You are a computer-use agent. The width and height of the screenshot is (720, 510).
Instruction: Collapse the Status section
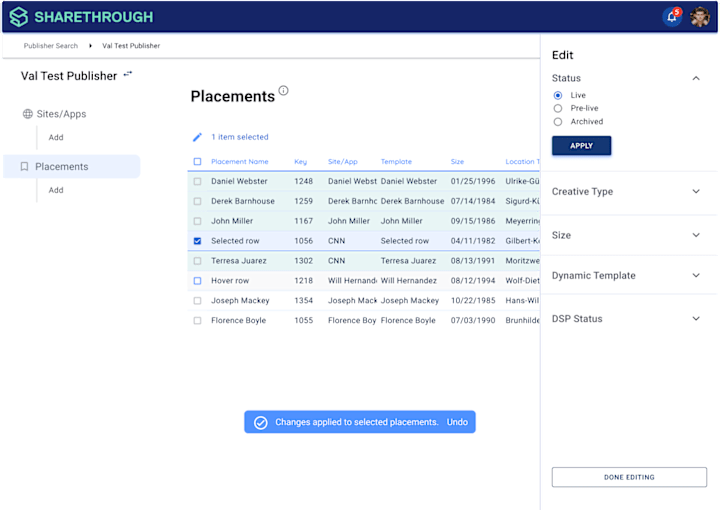point(696,78)
